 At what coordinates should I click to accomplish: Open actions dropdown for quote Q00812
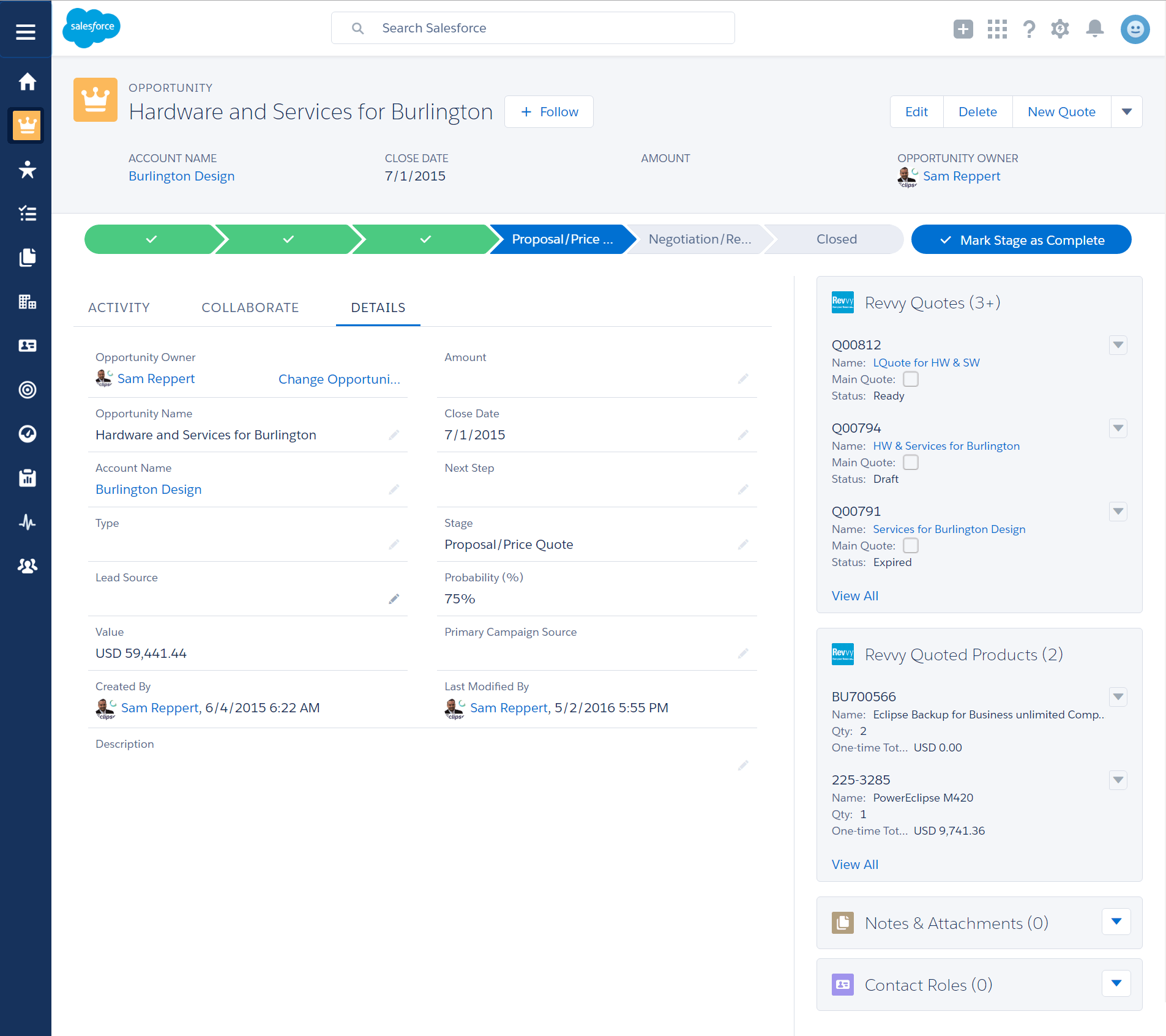1118,345
